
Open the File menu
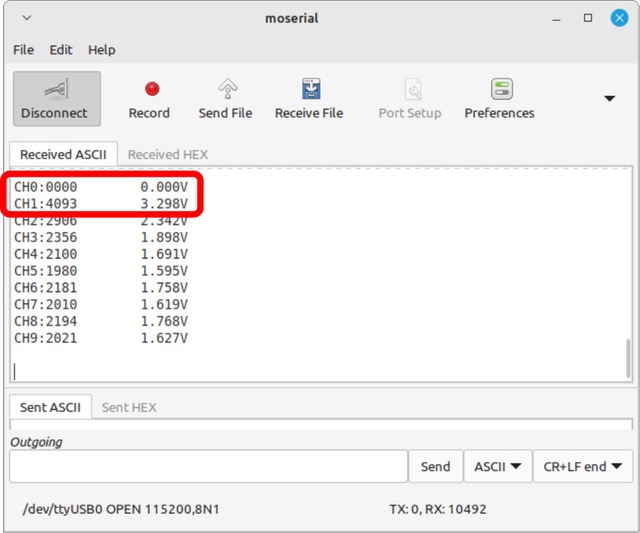point(23,50)
